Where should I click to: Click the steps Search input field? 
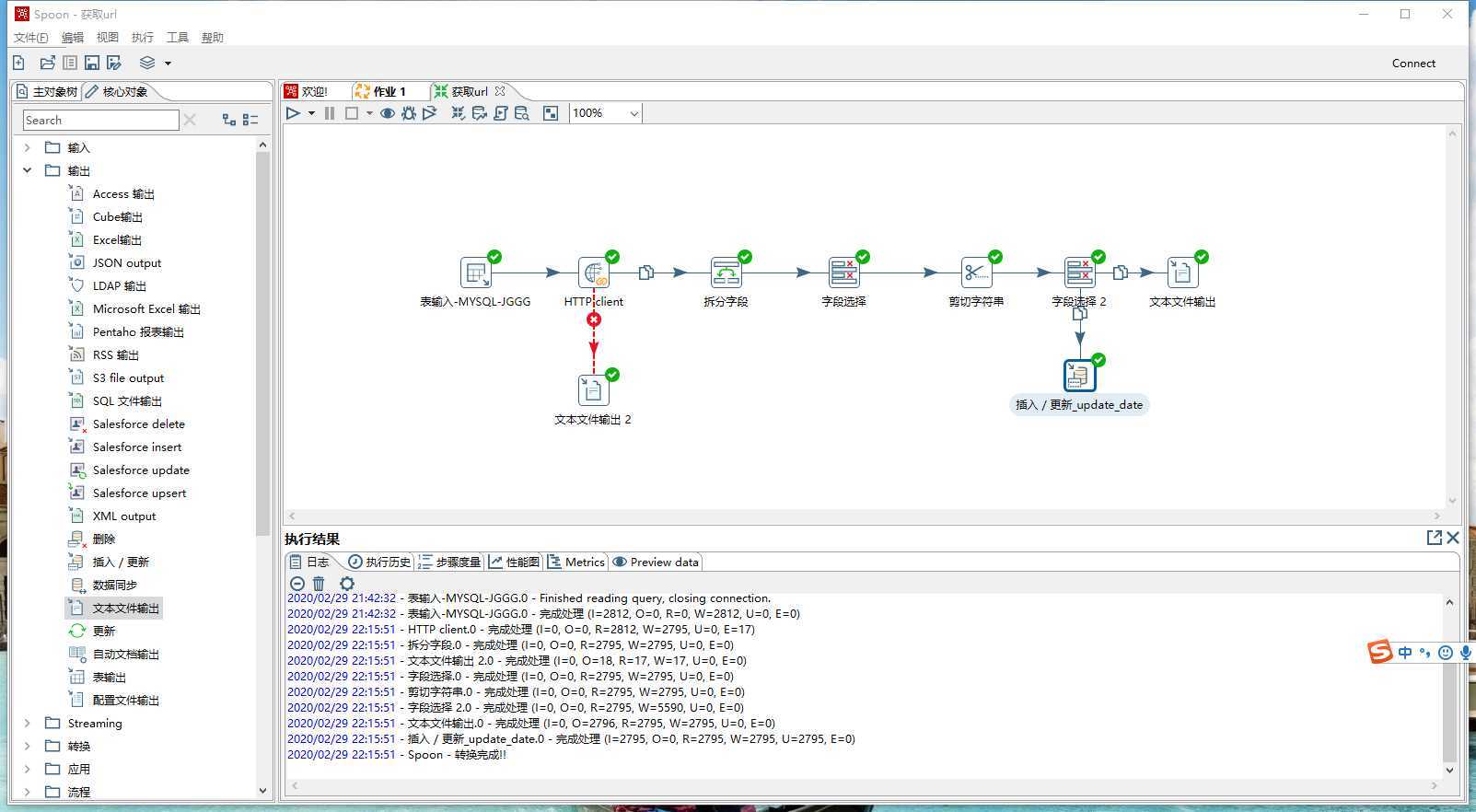(x=100, y=120)
